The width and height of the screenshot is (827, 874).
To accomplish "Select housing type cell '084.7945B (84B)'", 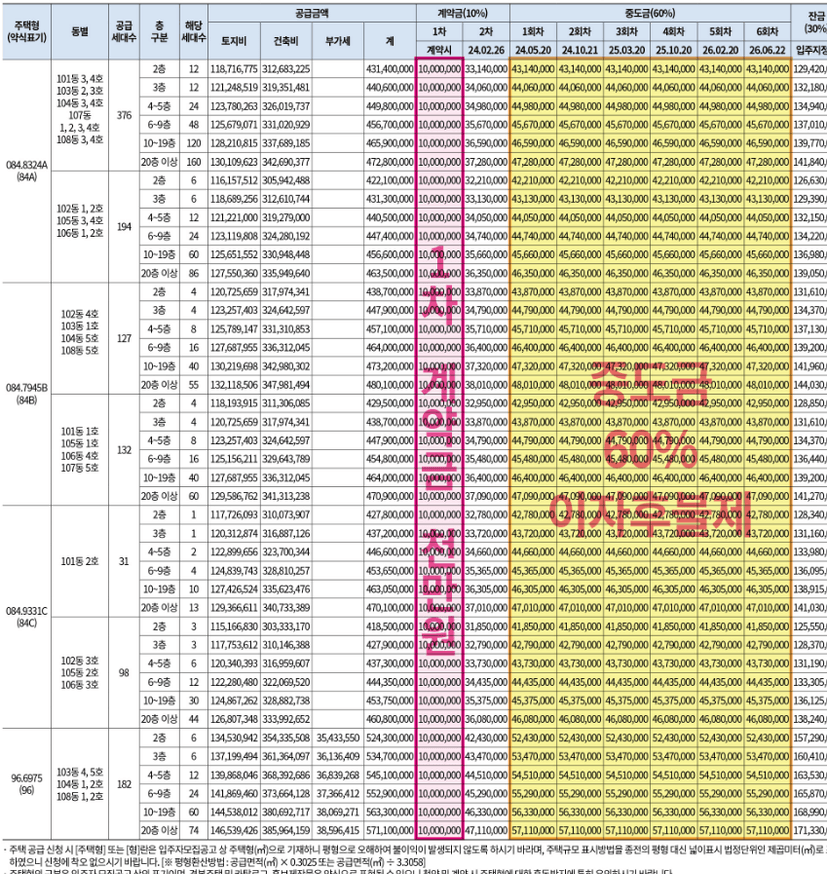I will pos(27,394).
